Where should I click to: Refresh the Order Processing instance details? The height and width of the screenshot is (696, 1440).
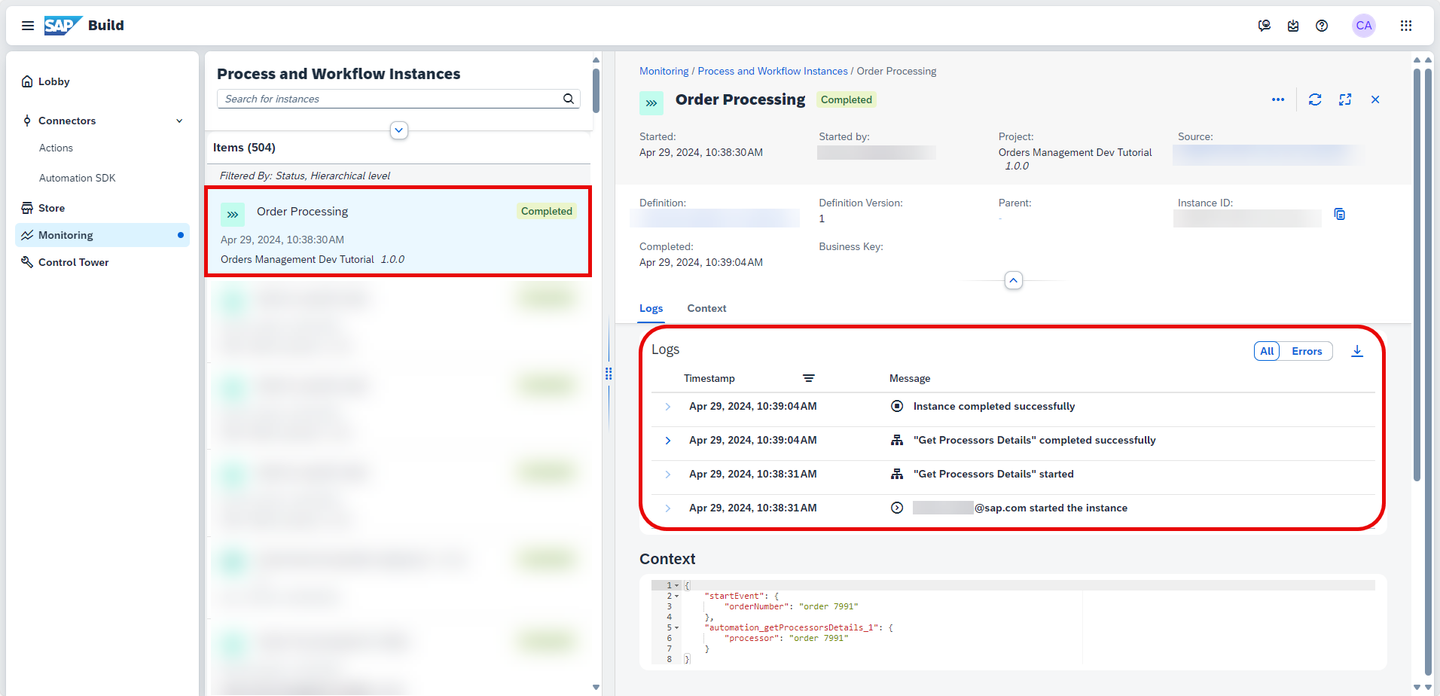[x=1315, y=100]
